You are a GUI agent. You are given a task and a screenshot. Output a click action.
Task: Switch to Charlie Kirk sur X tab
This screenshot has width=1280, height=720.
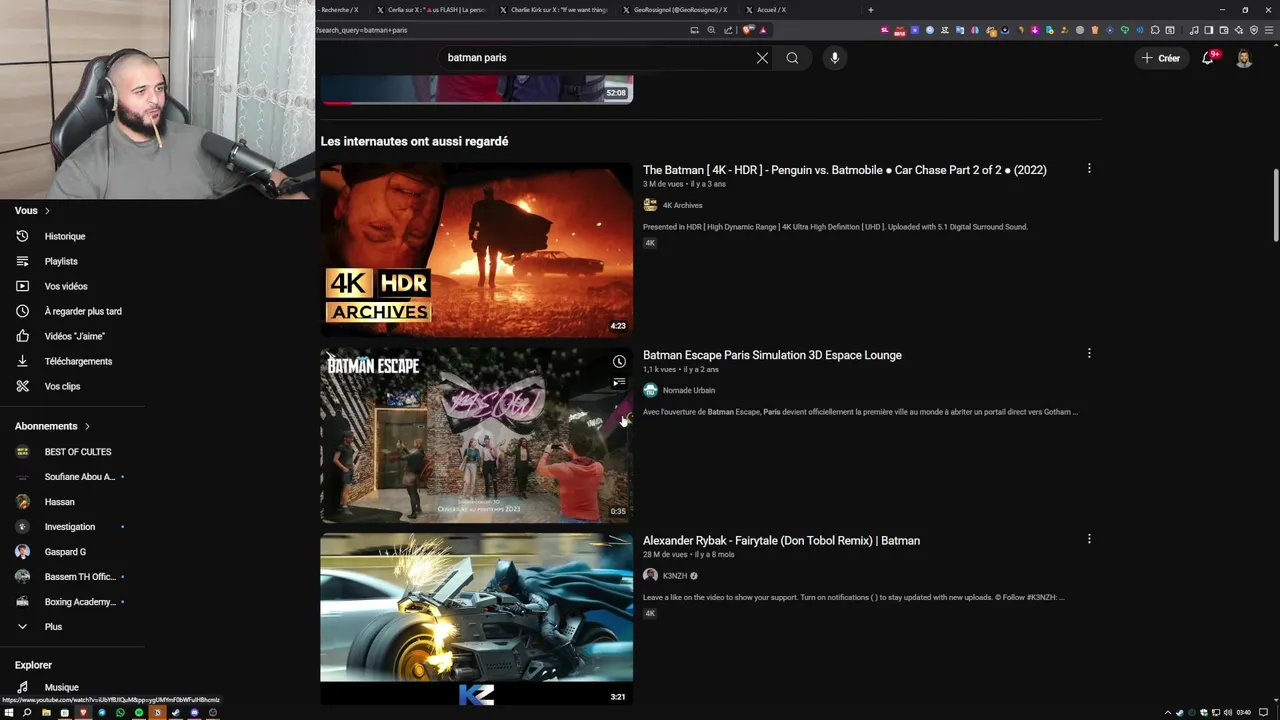[x=552, y=10]
